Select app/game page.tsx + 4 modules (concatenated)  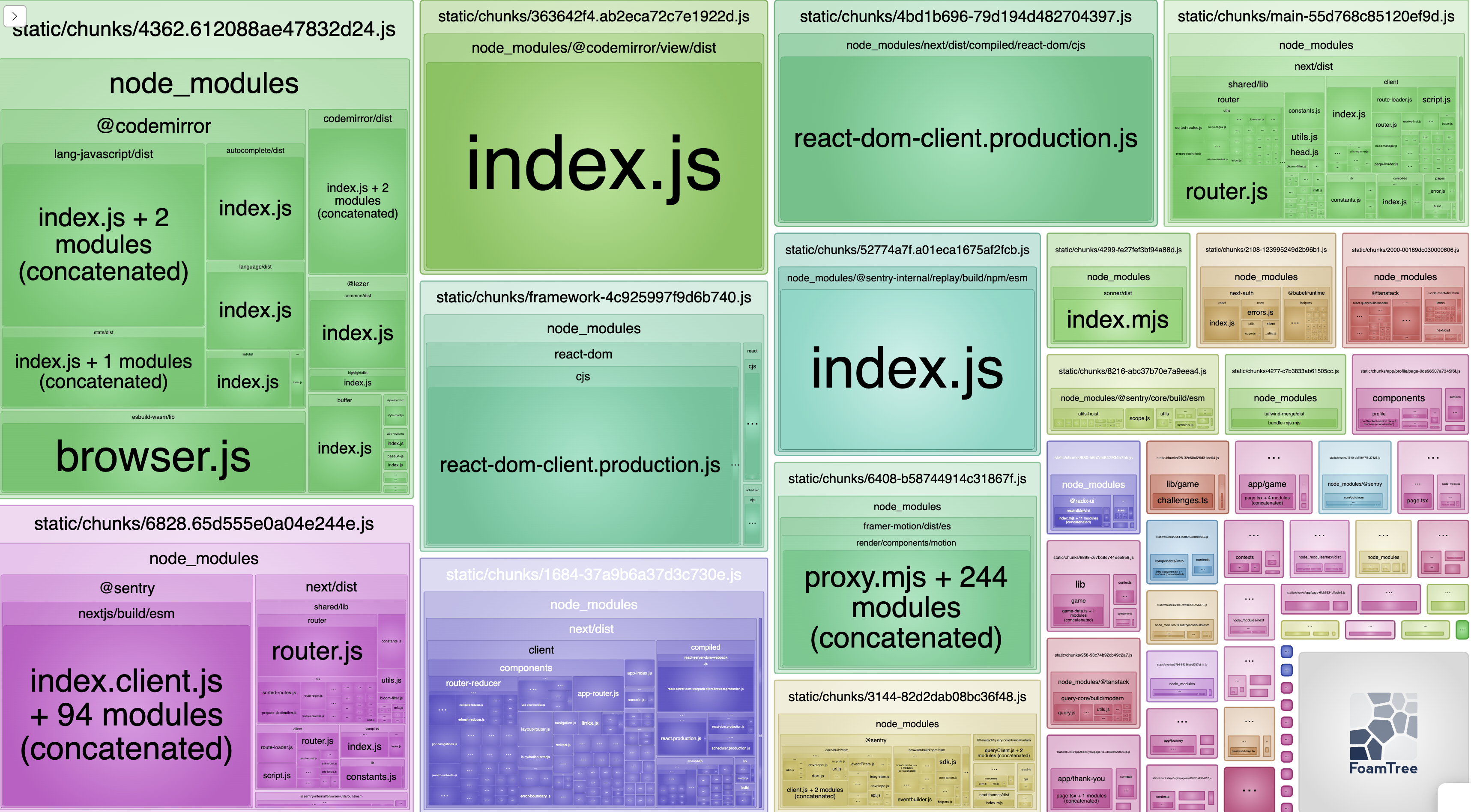[x=1267, y=500]
